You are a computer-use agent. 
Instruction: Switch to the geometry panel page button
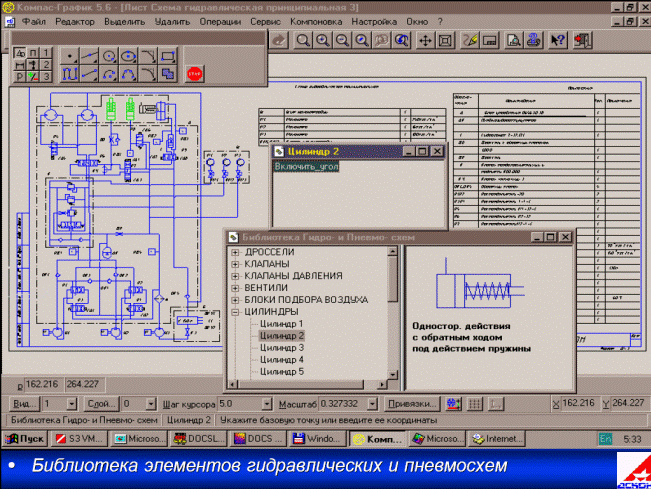tap(20, 53)
